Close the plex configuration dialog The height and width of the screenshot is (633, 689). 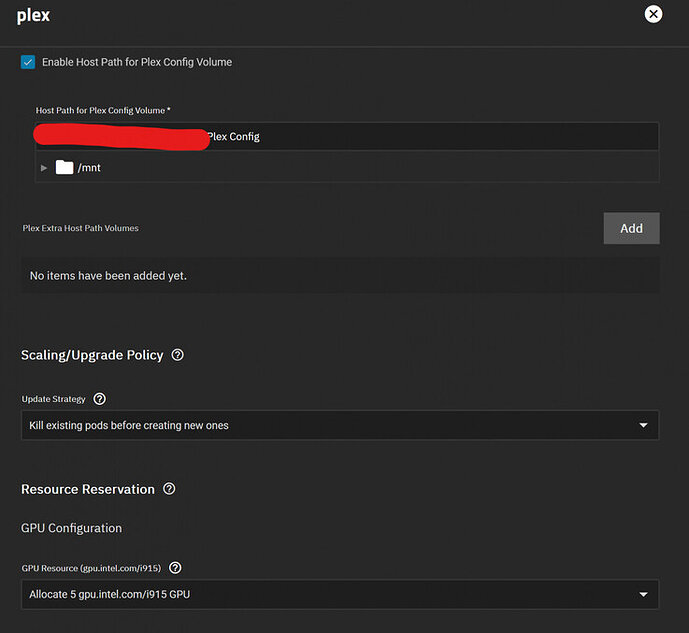click(x=653, y=14)
